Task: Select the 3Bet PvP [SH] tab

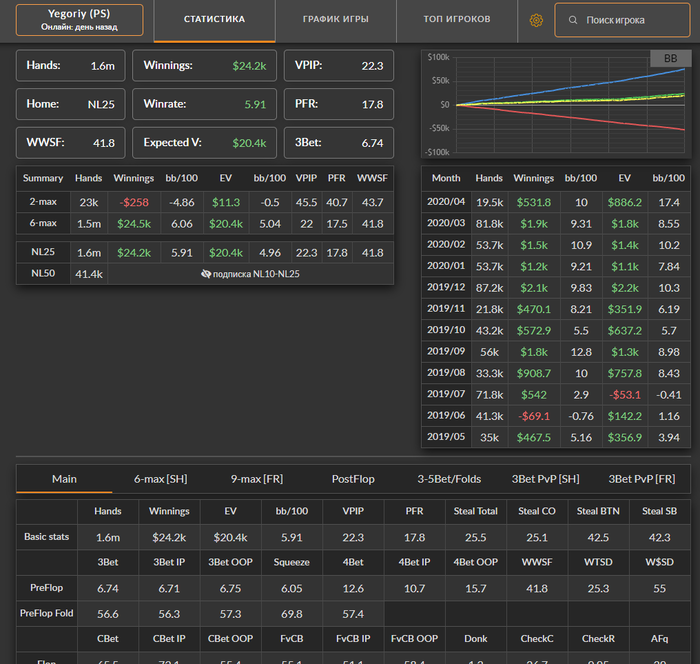Action: (x=545, y=479)
